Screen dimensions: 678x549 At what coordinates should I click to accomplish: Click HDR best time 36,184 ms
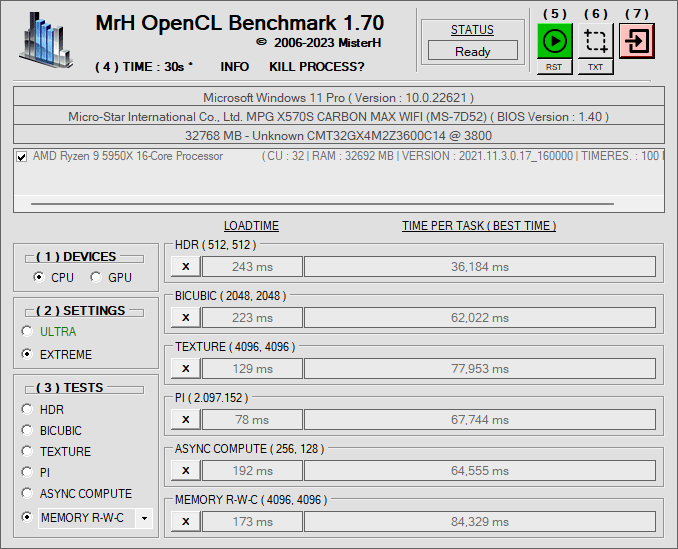[480, 267]
